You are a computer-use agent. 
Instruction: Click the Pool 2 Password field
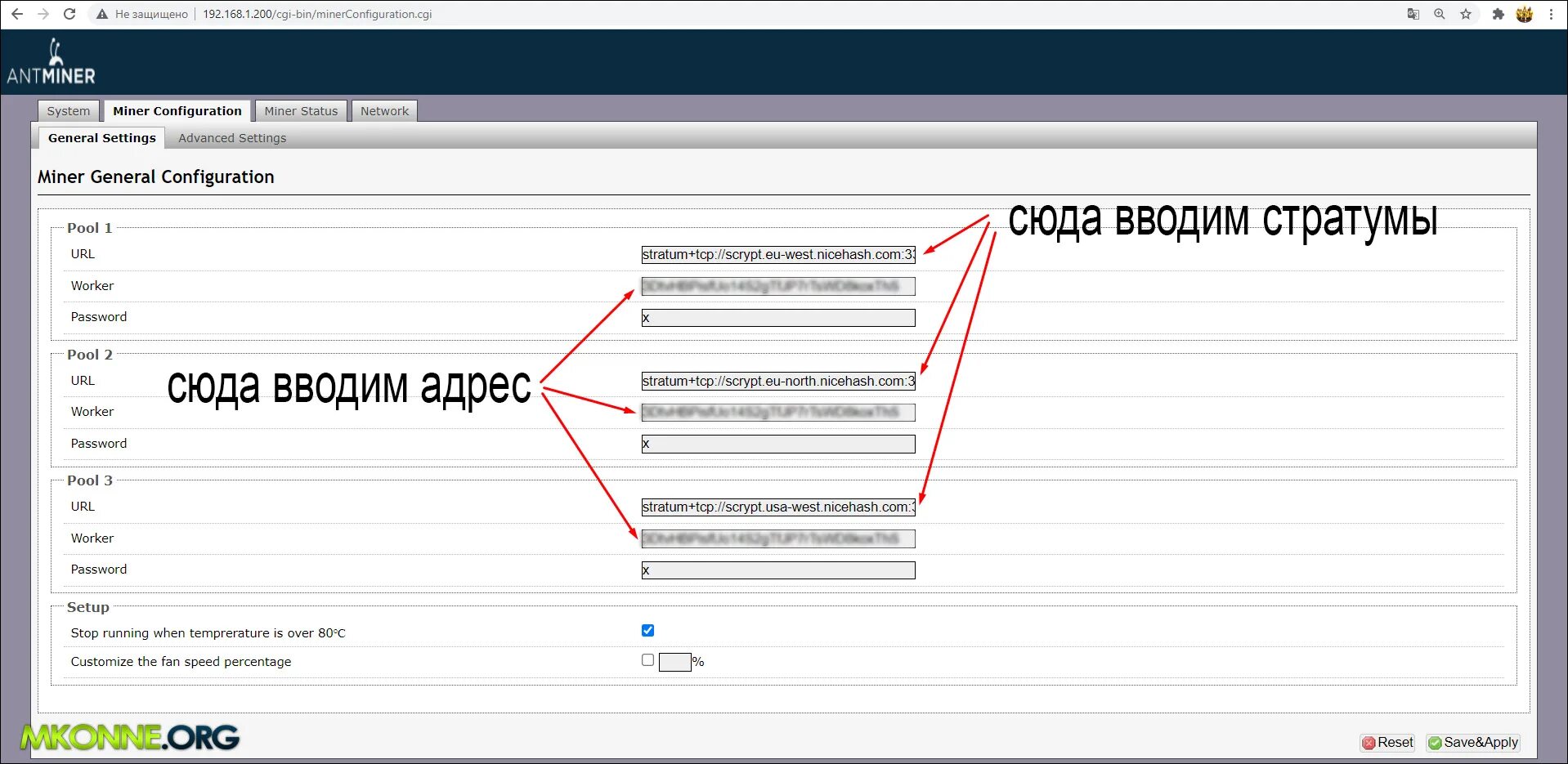click(778, 445)
